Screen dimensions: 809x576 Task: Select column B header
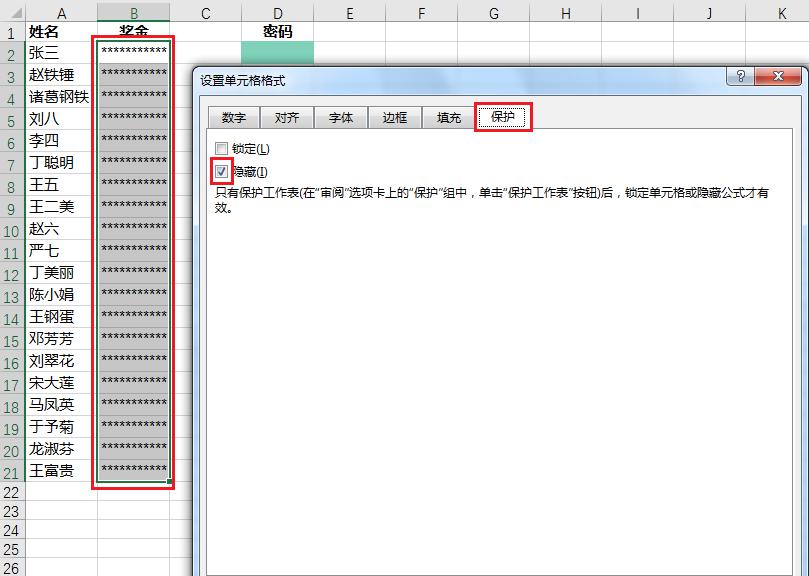[x=134, y=13]
